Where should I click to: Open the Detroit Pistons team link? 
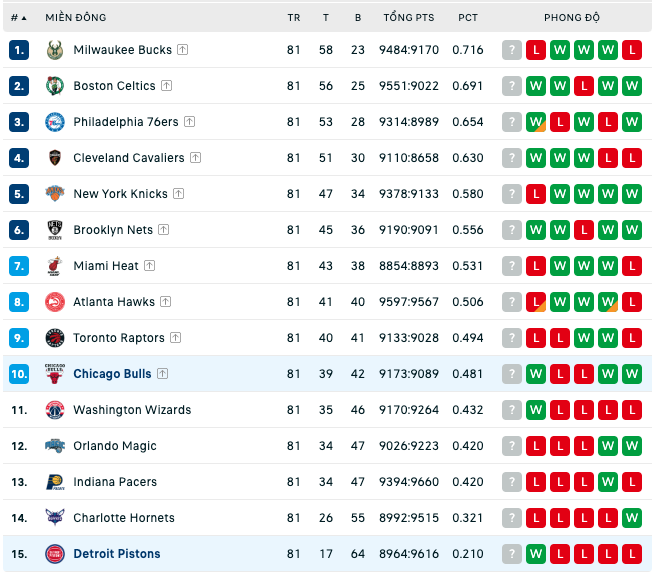[x=117, y=554]
